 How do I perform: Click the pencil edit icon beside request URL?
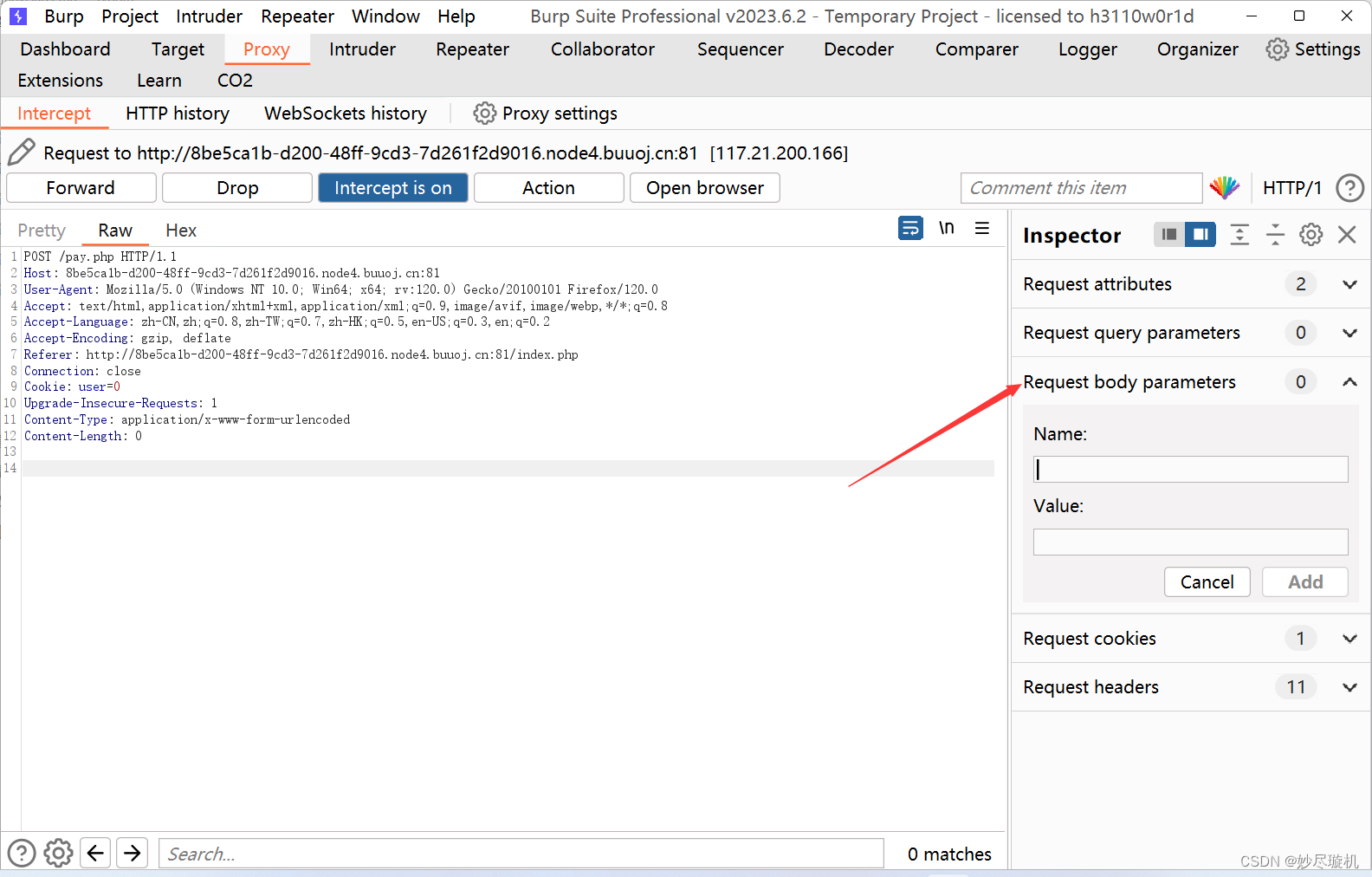[x=22, y=153]
